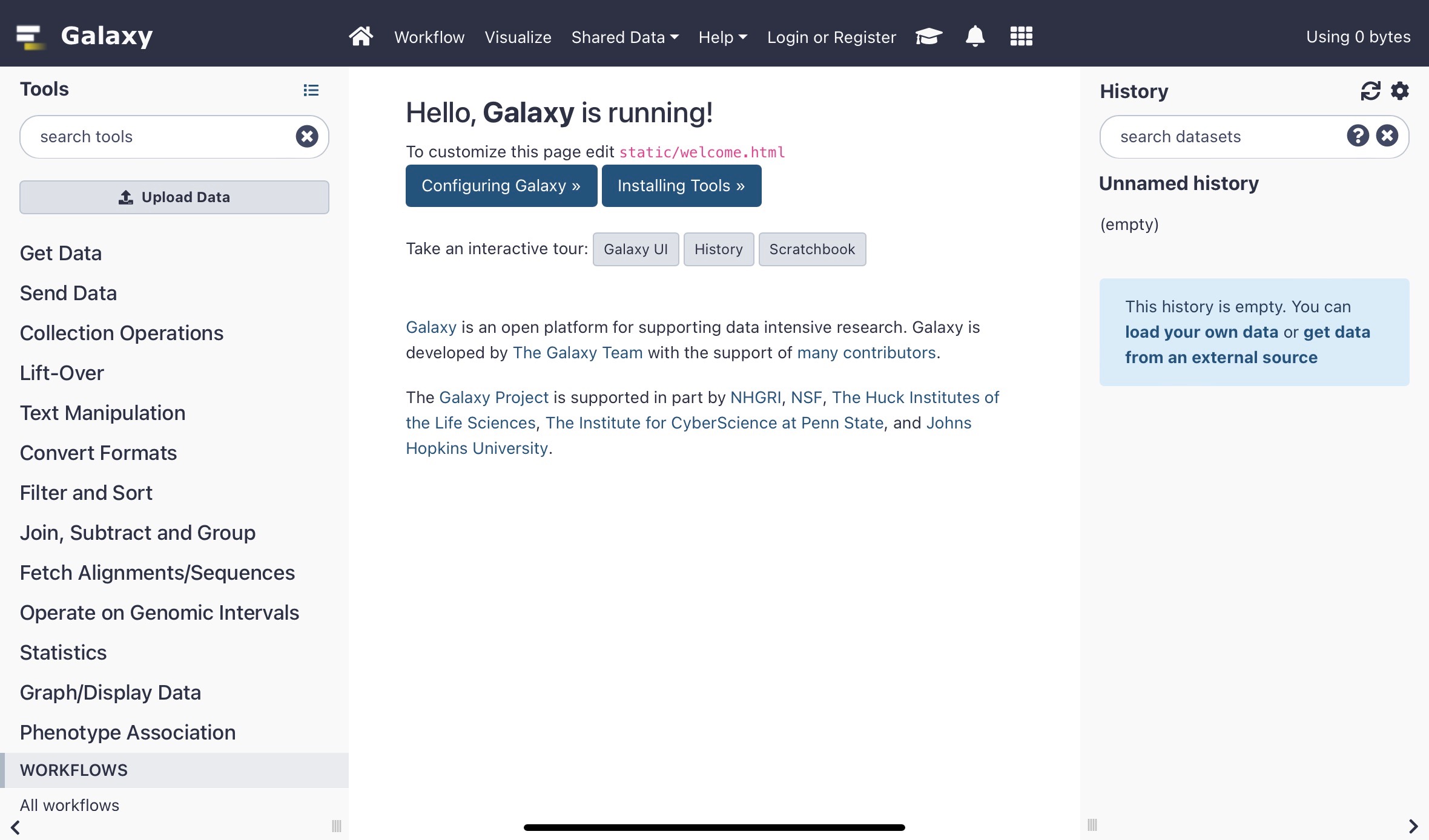The width and height of the screenshot is (1429, 840).
Task: Start the History interactive tour
Action: (719, 249)
